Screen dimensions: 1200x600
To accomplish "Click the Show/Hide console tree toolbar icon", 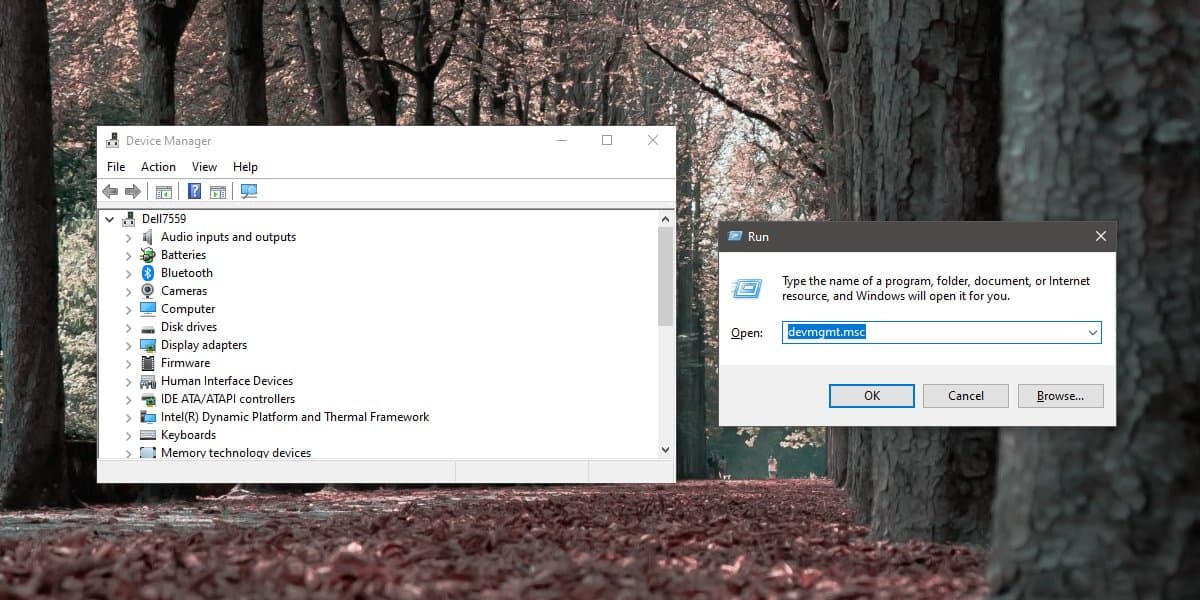I will tap(163, 191).
